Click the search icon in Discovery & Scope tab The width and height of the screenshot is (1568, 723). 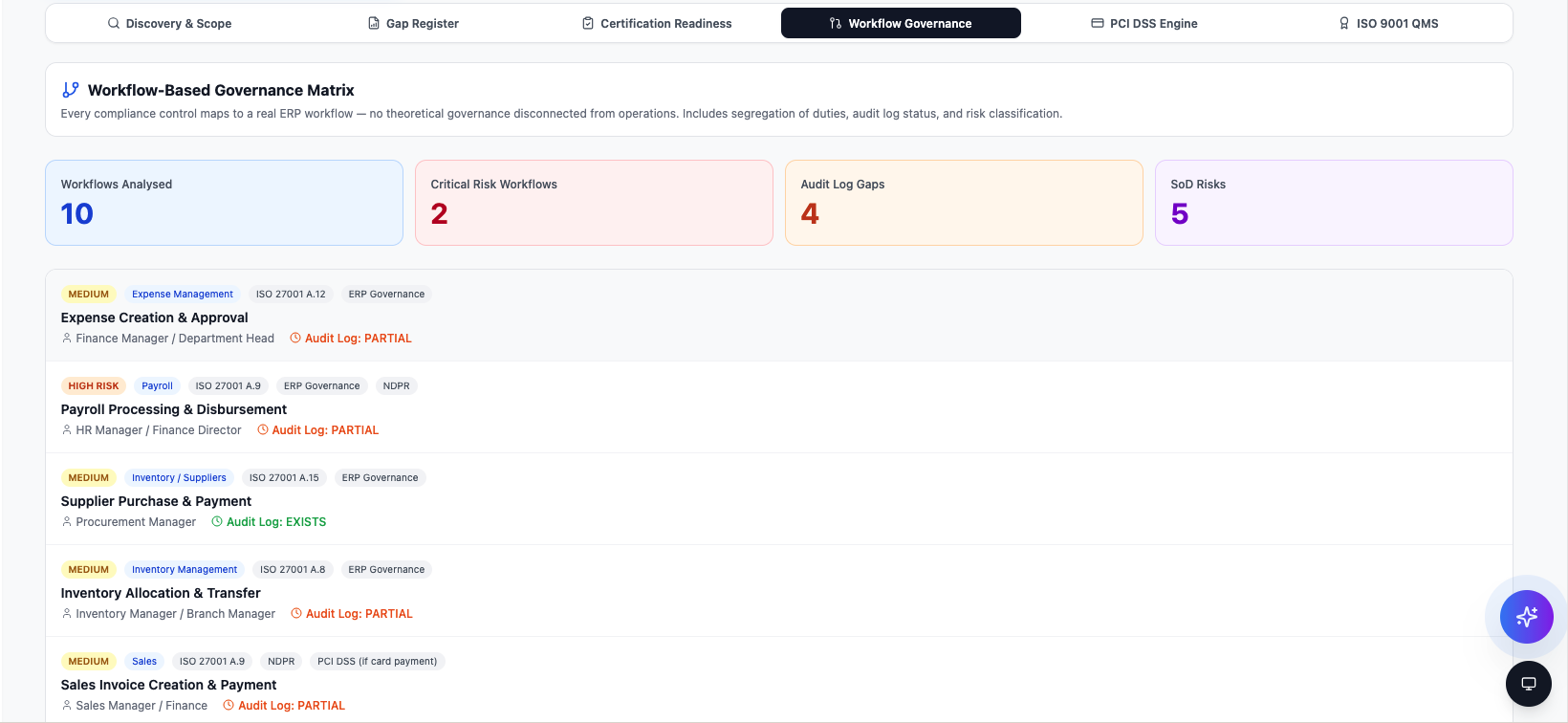coord(114,23)
